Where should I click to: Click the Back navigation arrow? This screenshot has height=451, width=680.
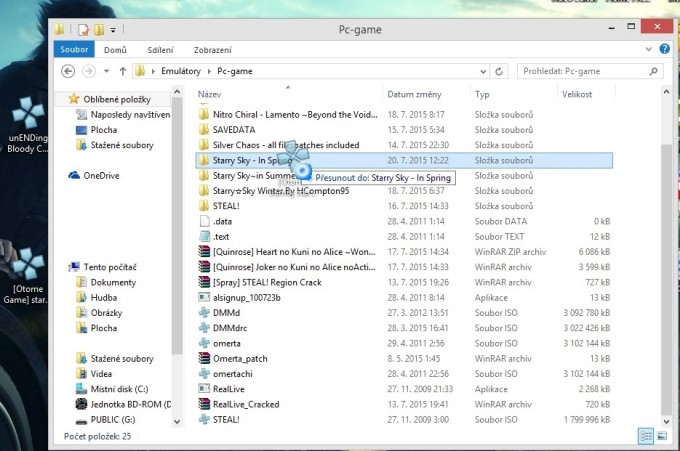point(68,71)
